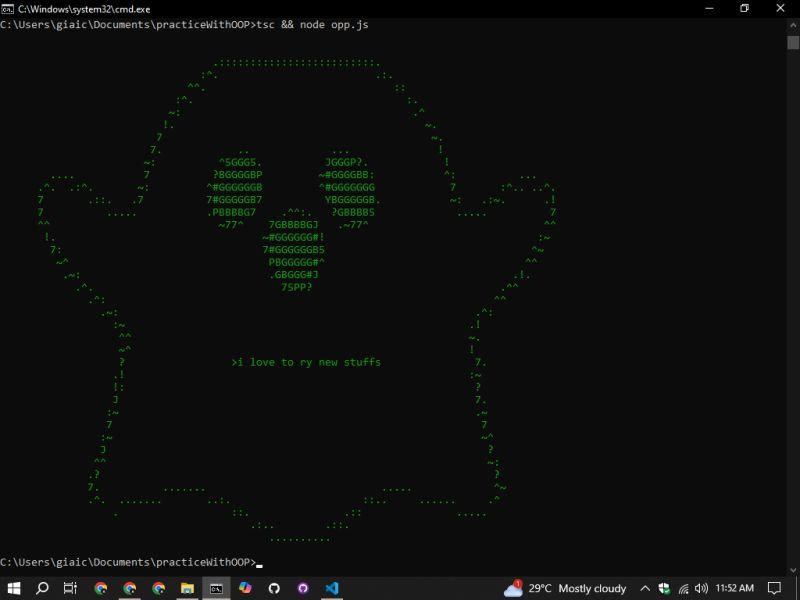Open the Windows Start menu
The height and width of the screenshot is (600, 800).
click(x=14, y=588)
